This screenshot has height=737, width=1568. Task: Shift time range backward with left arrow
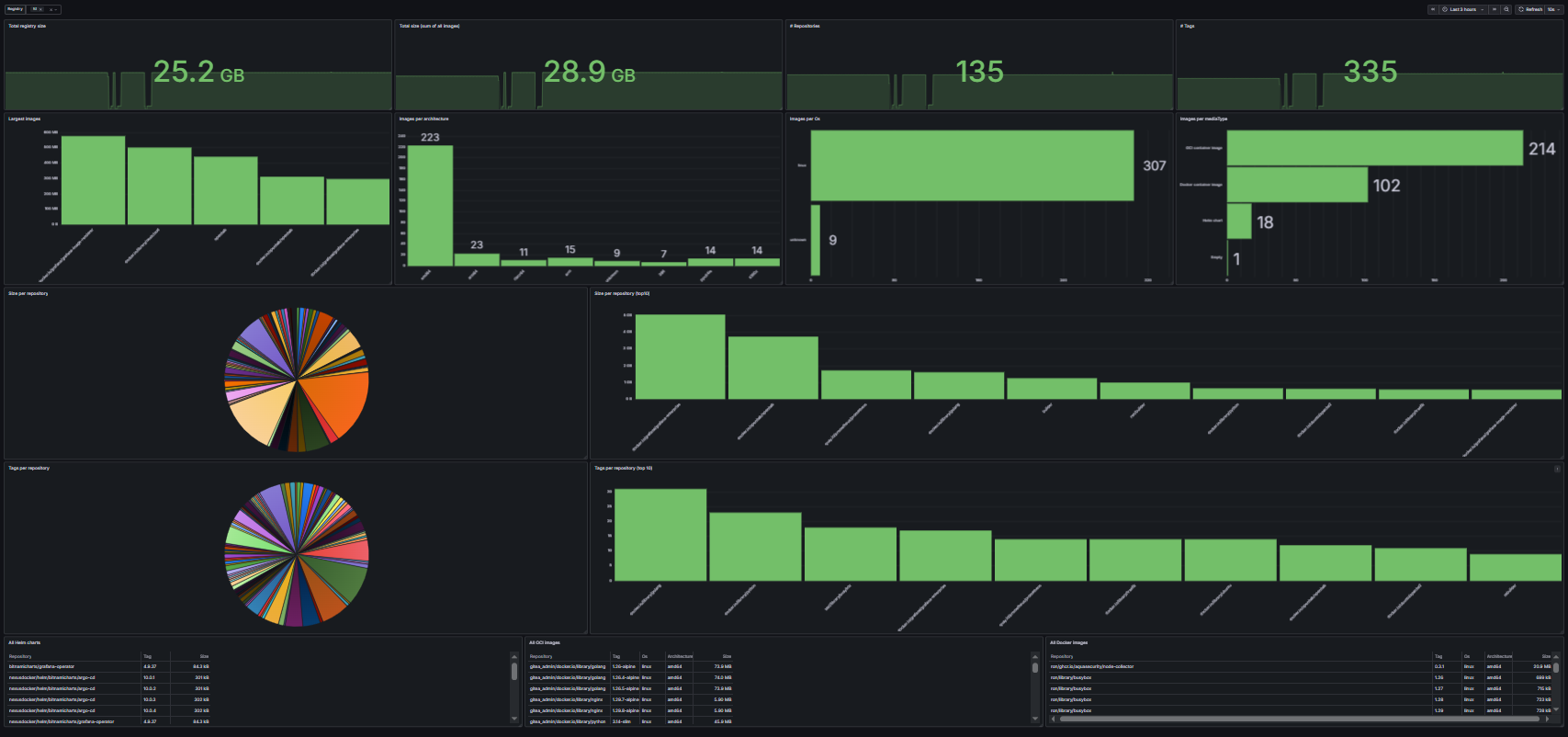1433,9
